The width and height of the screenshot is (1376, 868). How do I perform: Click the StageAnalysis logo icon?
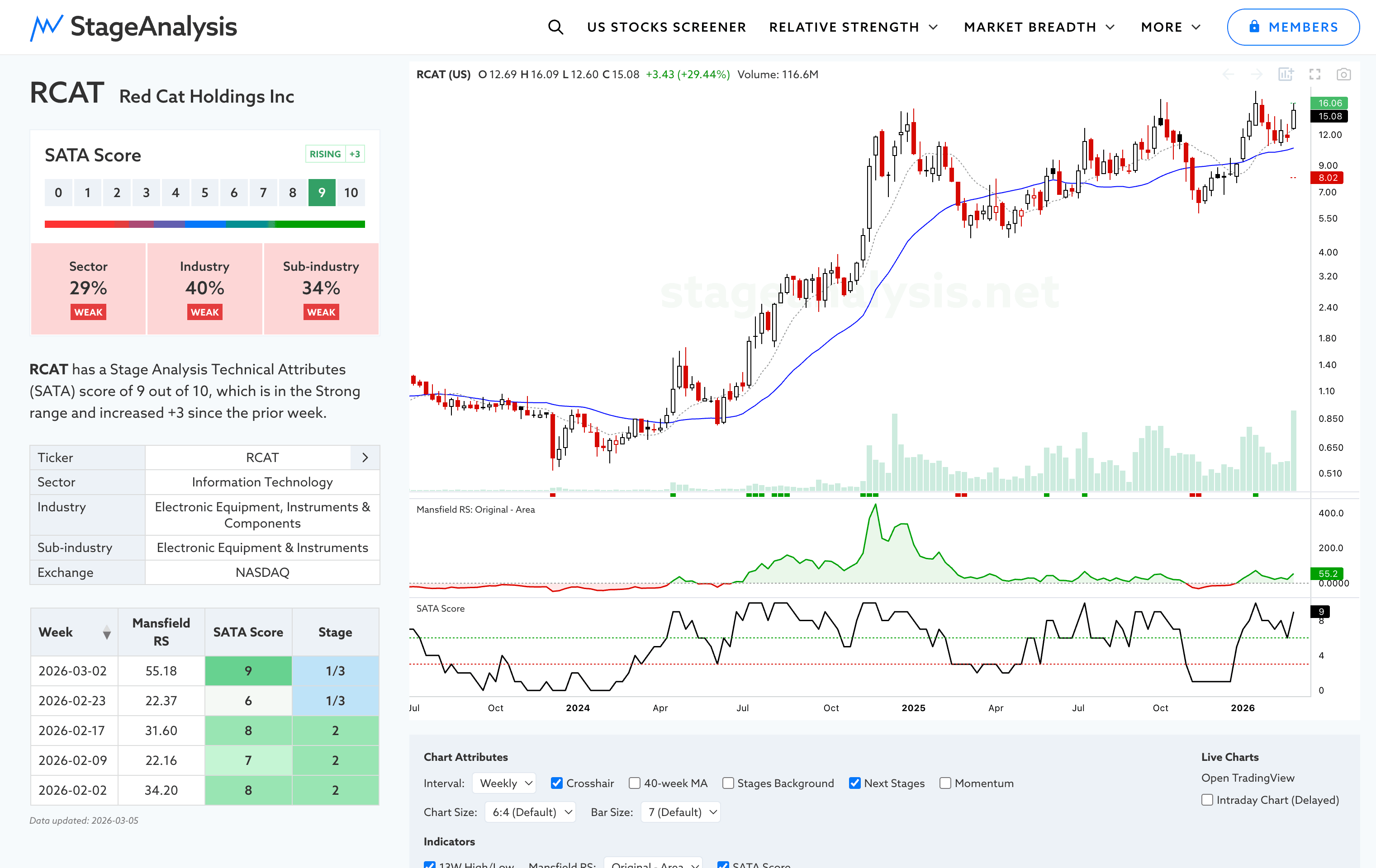click(46, 27)
